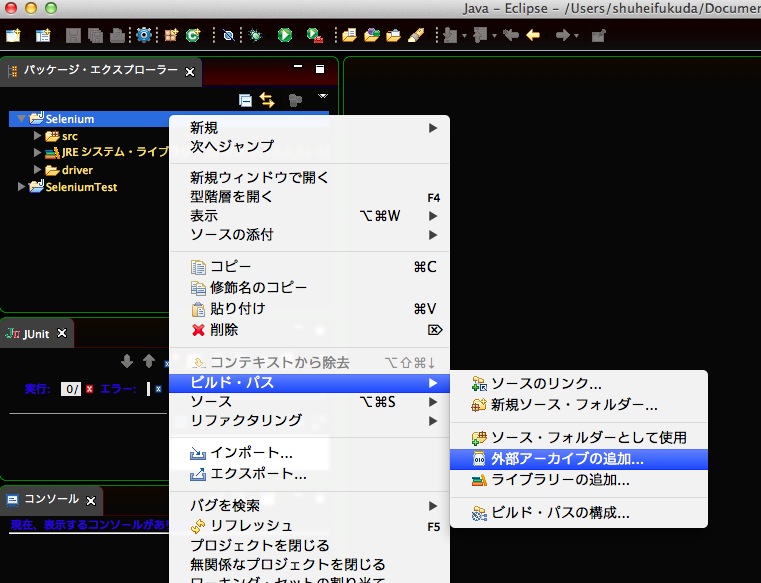Choose ソース・フォルダーとして使用

pos(579,437)
